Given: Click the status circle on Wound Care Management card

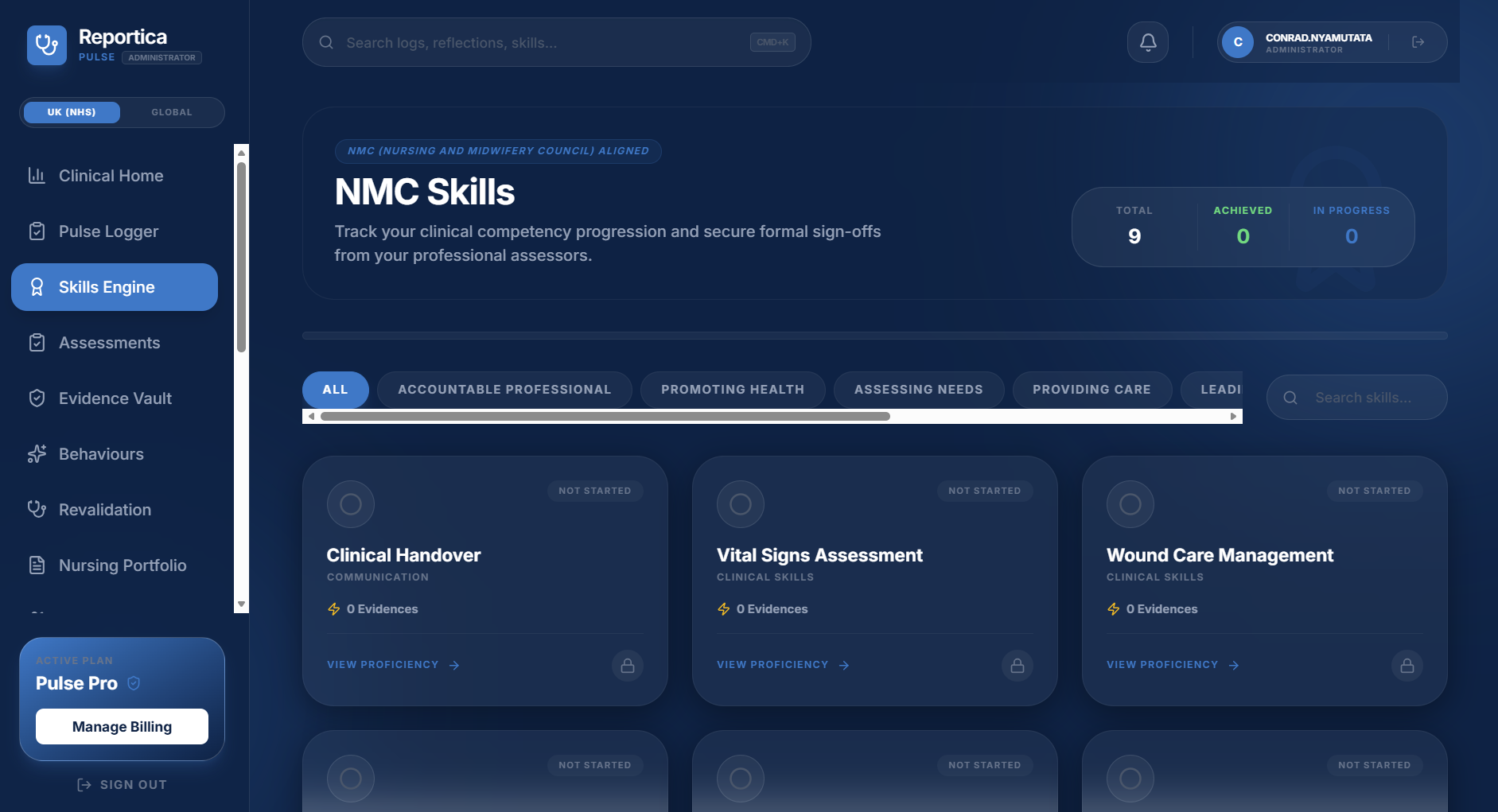Looking at the screenshot, I should pos(1130,504).
